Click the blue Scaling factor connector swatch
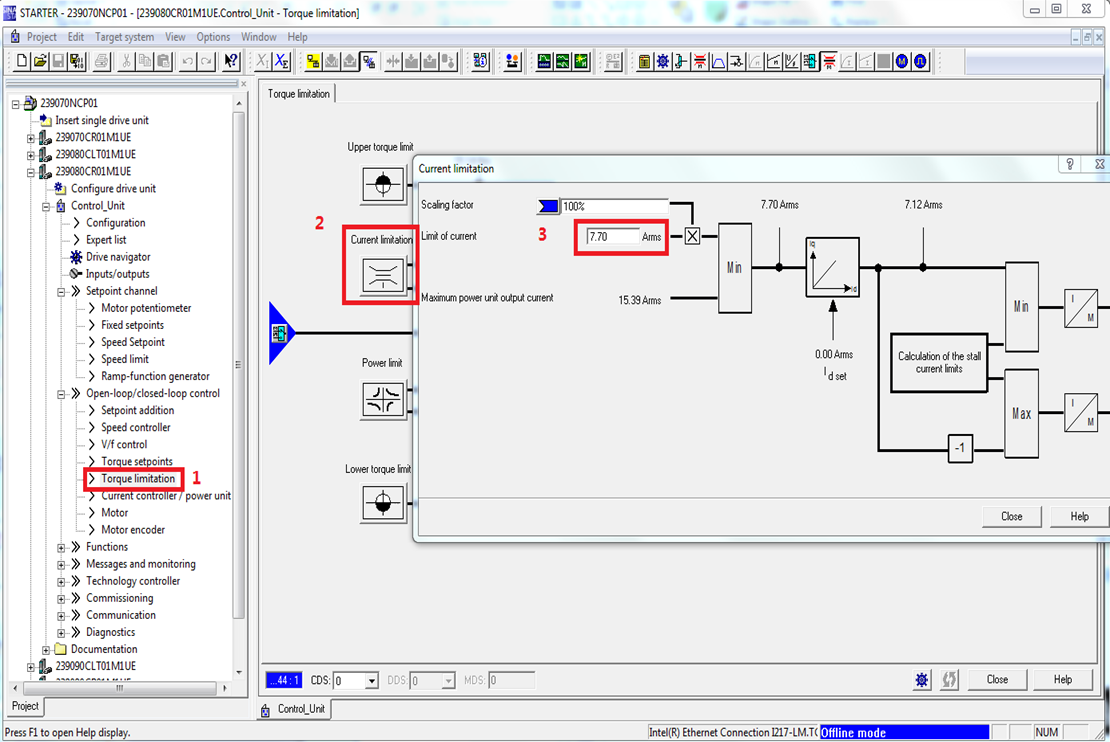The image size is (1110, 742). (548, 206)
